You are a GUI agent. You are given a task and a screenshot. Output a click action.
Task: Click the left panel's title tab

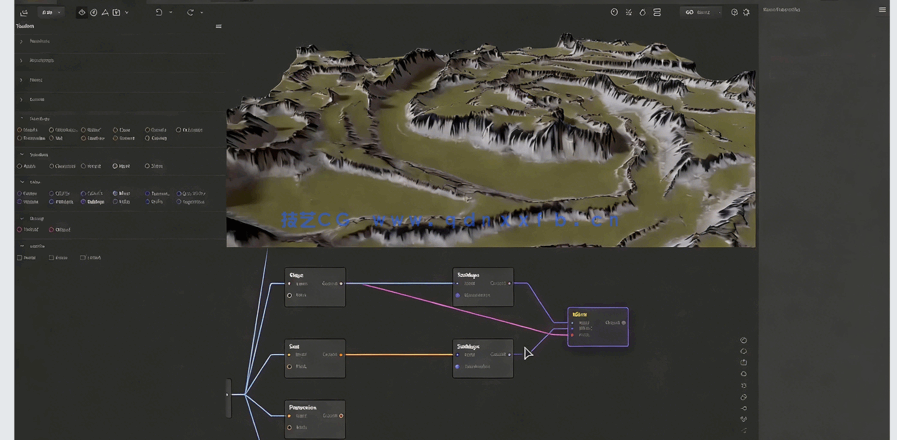tap(25, 26)
